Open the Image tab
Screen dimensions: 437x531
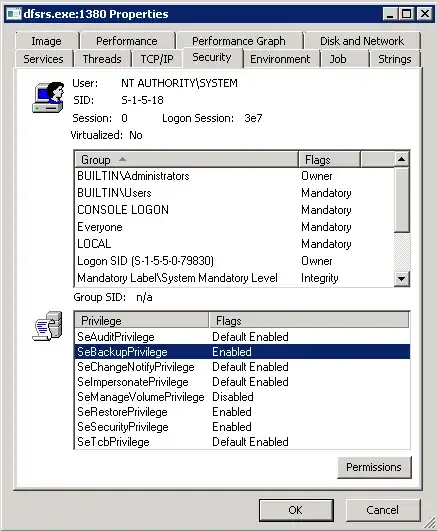coord(47,41)
